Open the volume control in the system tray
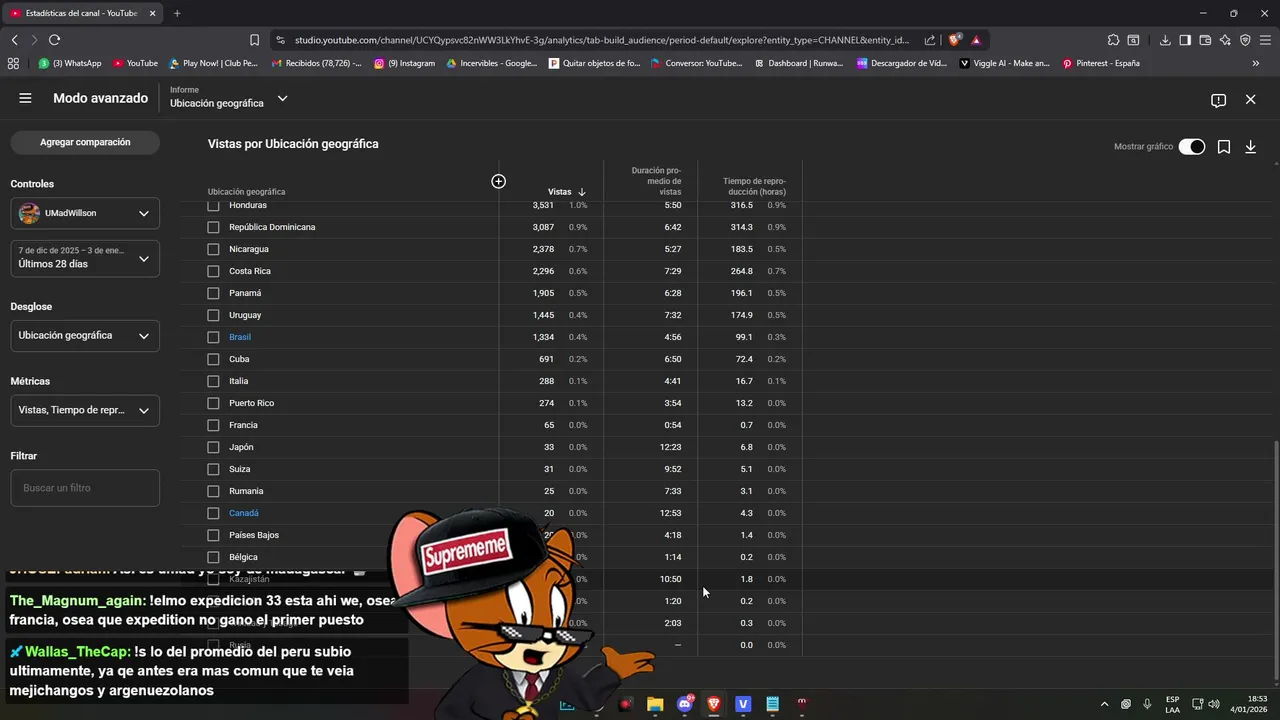Viewport: 1280px width, 720px height. (x=1214, y=704)
